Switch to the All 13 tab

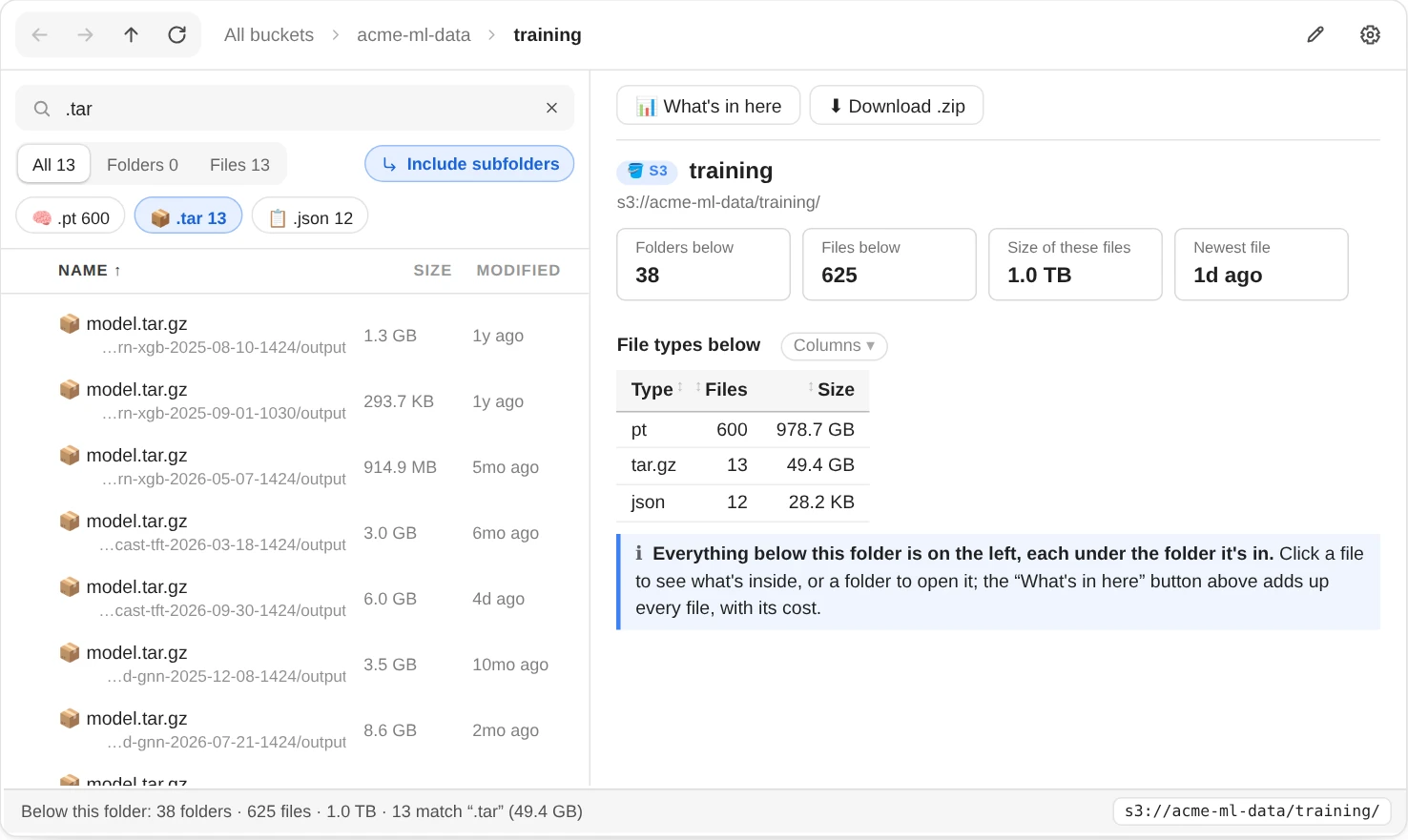[x=53, y=165]
